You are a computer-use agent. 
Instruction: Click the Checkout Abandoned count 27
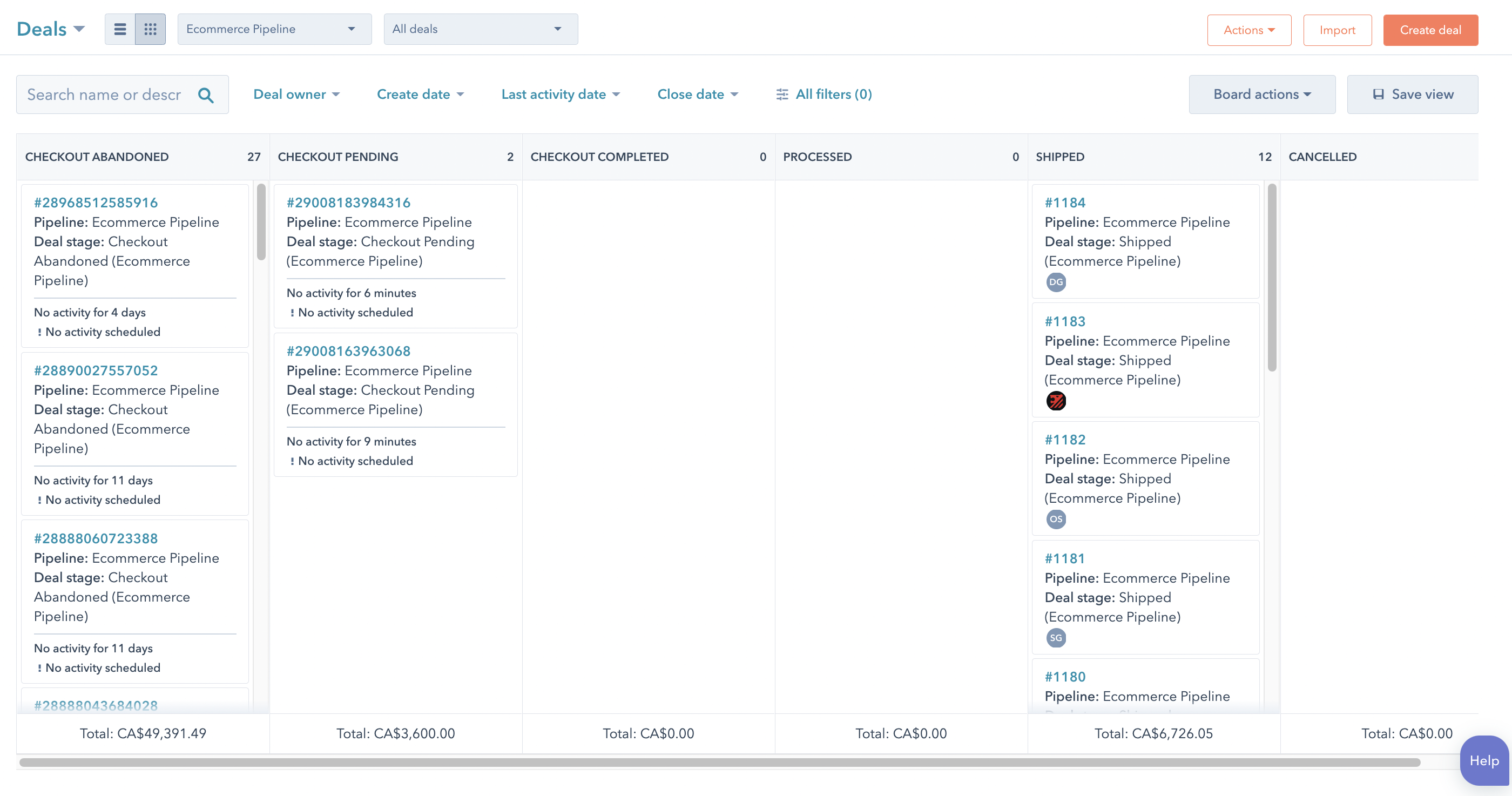(x=254, y=157)
